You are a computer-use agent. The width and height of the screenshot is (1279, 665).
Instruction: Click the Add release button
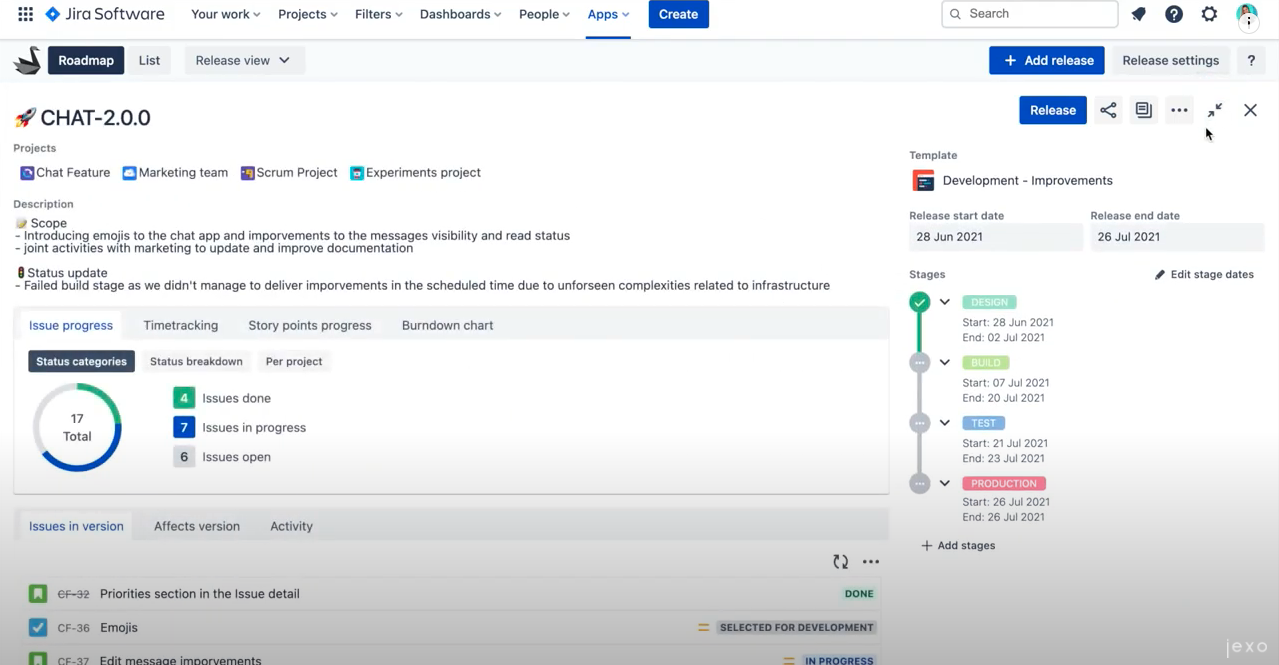coord(1046,60)
